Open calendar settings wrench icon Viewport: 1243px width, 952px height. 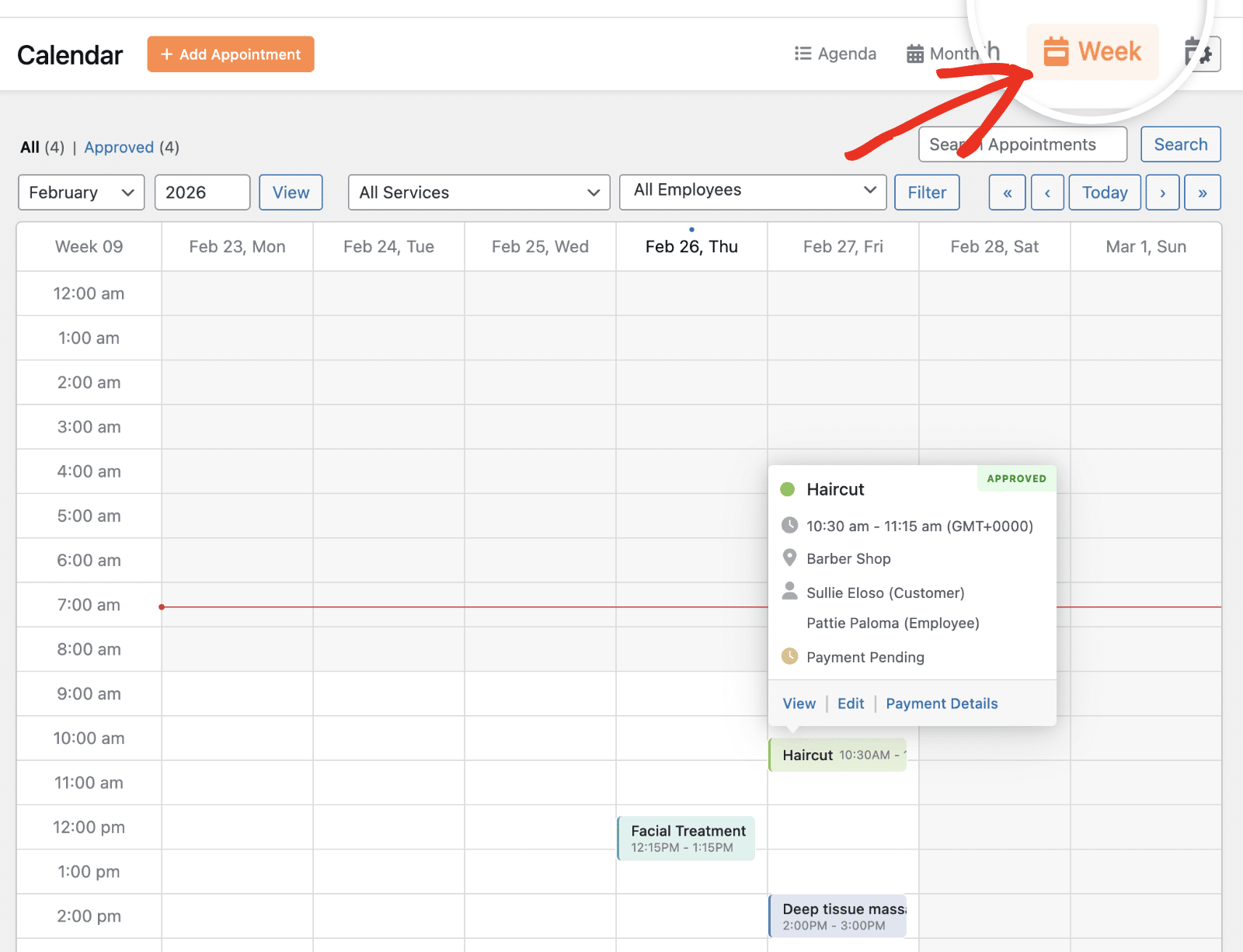(x=1202, y=54)
